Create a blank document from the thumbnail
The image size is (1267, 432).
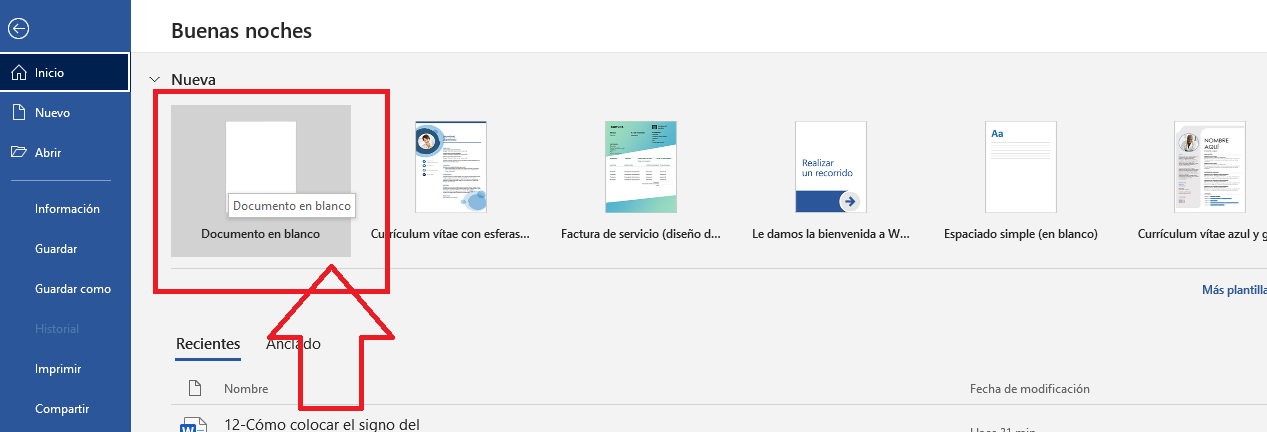pyautogui.click(x=261, y=180)
